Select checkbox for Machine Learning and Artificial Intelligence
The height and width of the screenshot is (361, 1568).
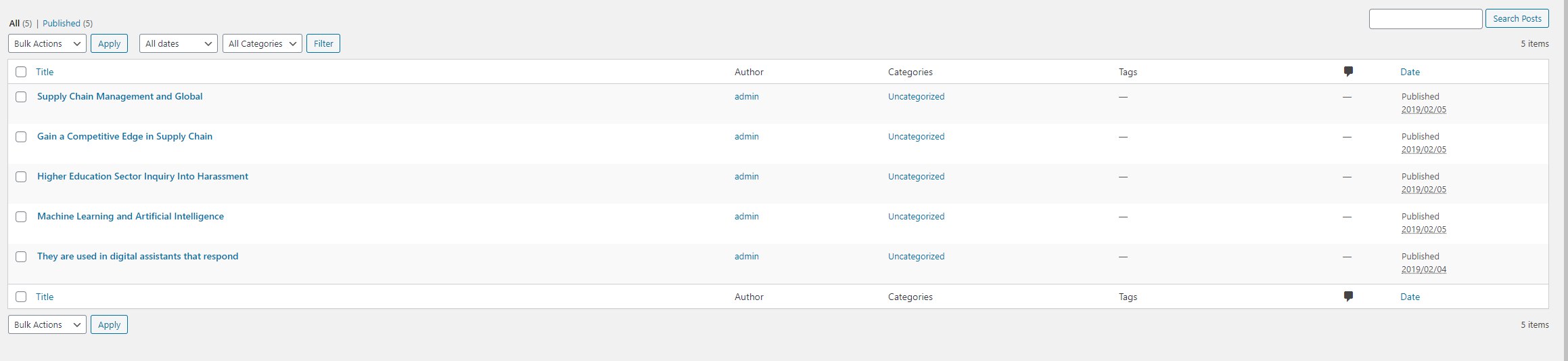(21, 217)
